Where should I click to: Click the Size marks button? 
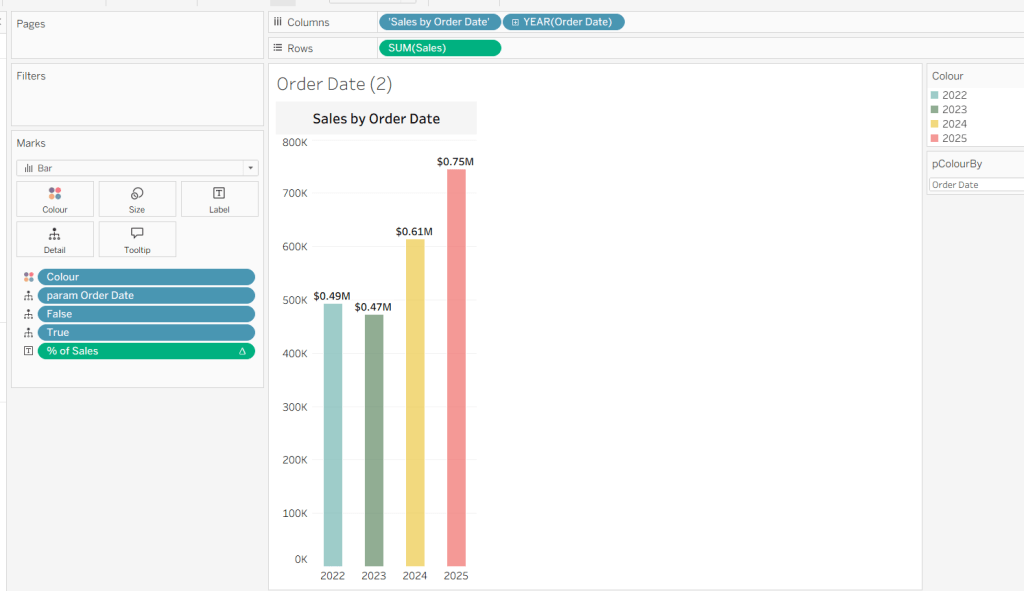(137, 199)
